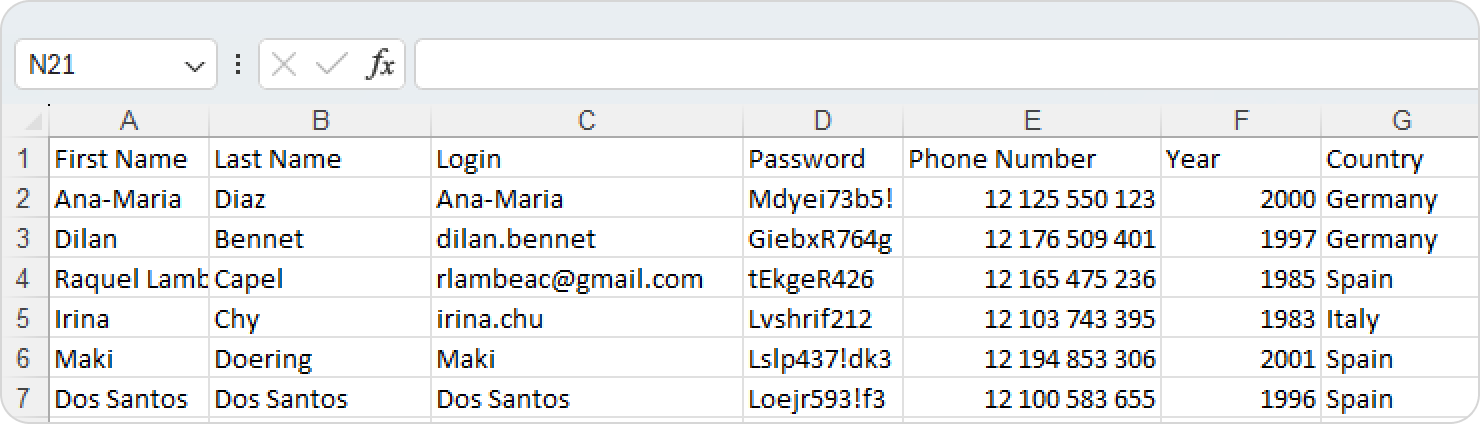Screen dimensions: 1480x424
Task: Select row 7 header
Action: pos(24,399)
